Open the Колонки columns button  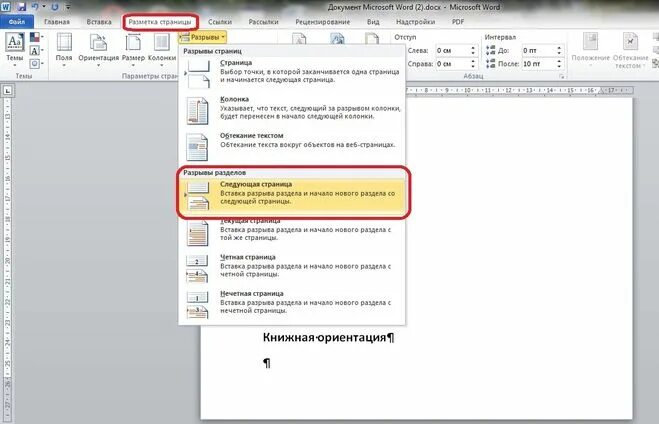pyautogui.click(x=162, y=50)
